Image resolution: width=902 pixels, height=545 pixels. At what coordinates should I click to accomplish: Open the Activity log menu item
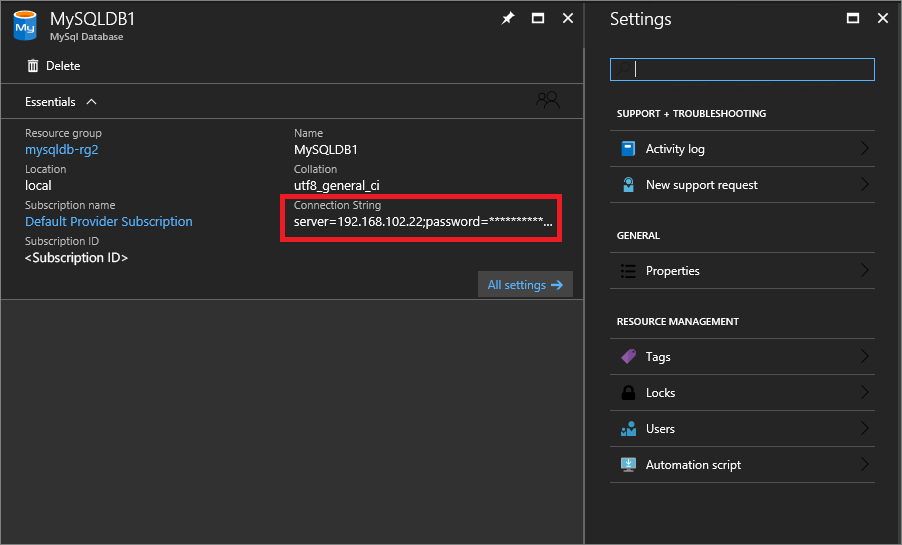(675, 149)
